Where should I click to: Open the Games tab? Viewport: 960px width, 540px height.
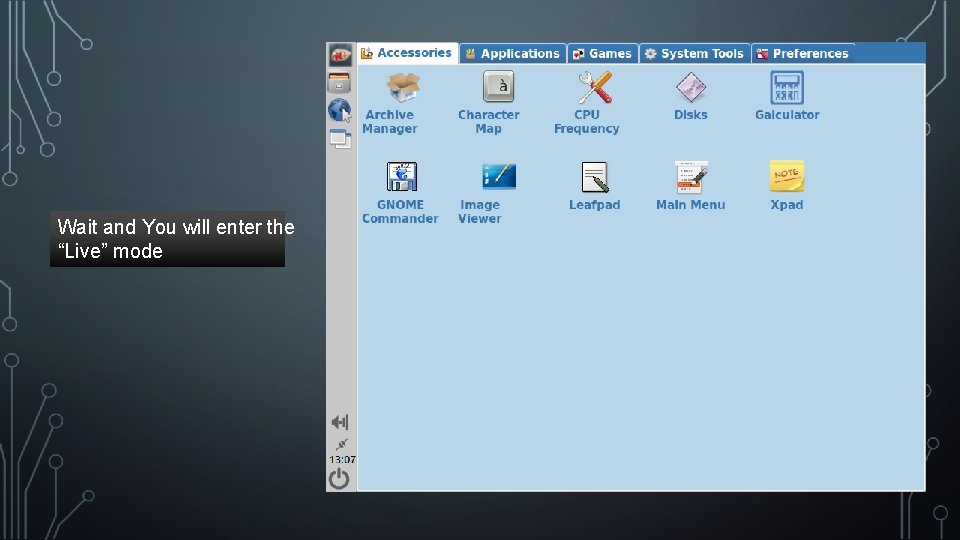click(x=602, y=54)
